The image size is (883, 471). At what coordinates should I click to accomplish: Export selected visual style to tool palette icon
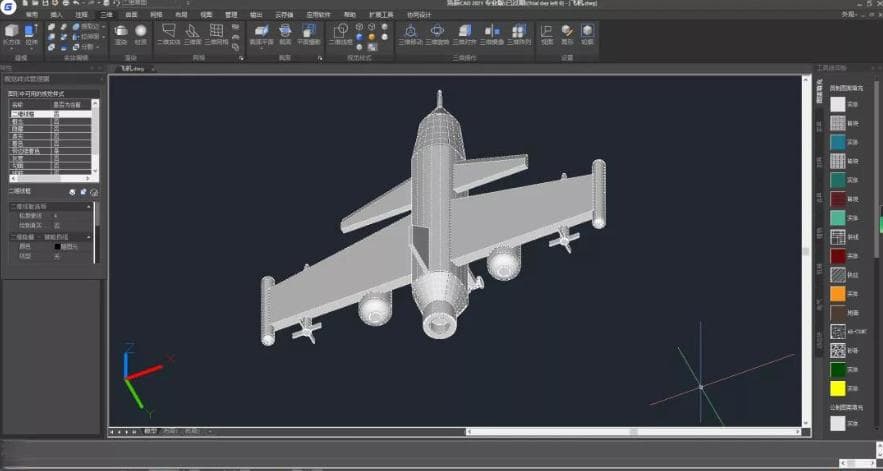click(94, 192)
